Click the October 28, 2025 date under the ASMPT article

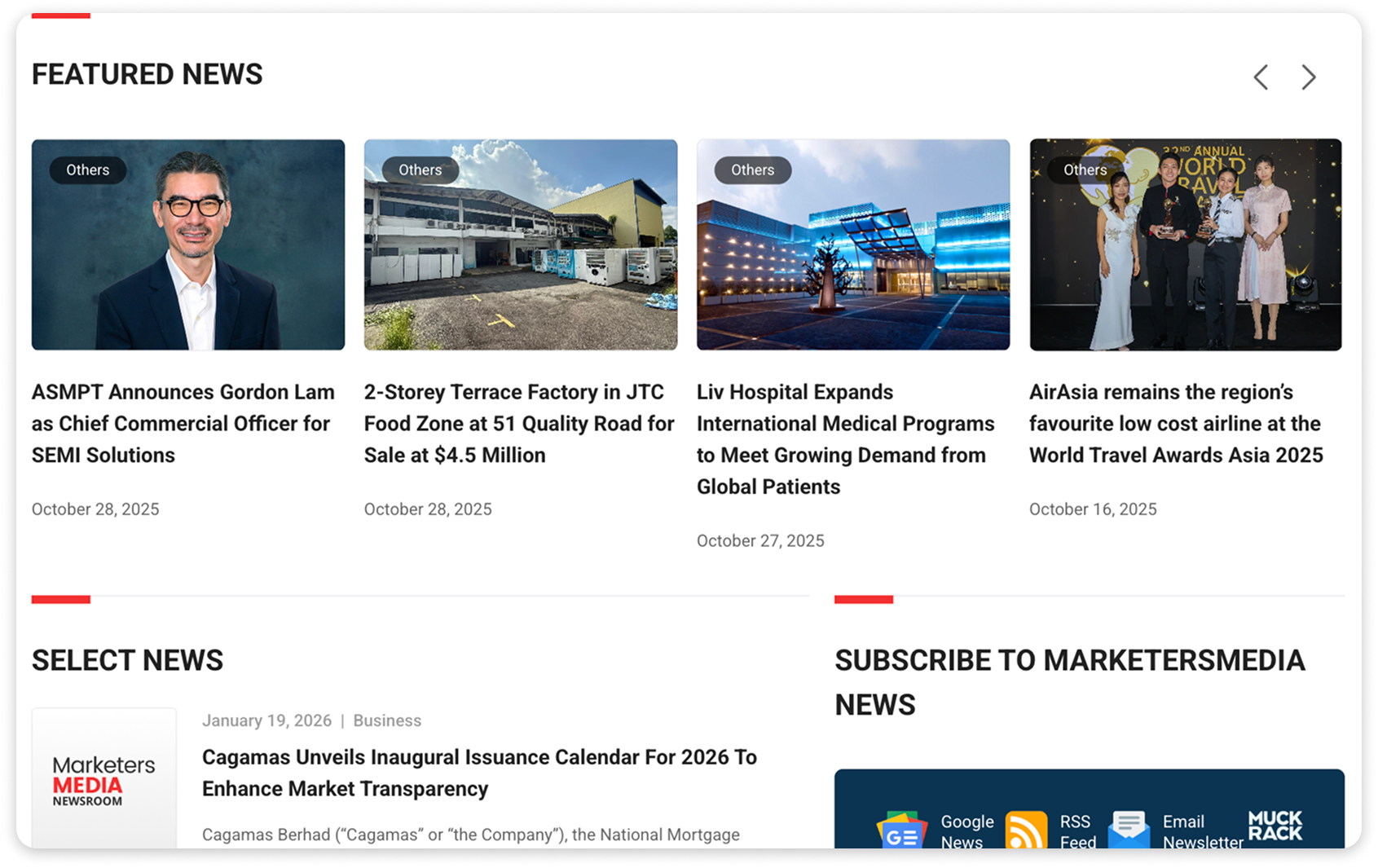(95, 509)
